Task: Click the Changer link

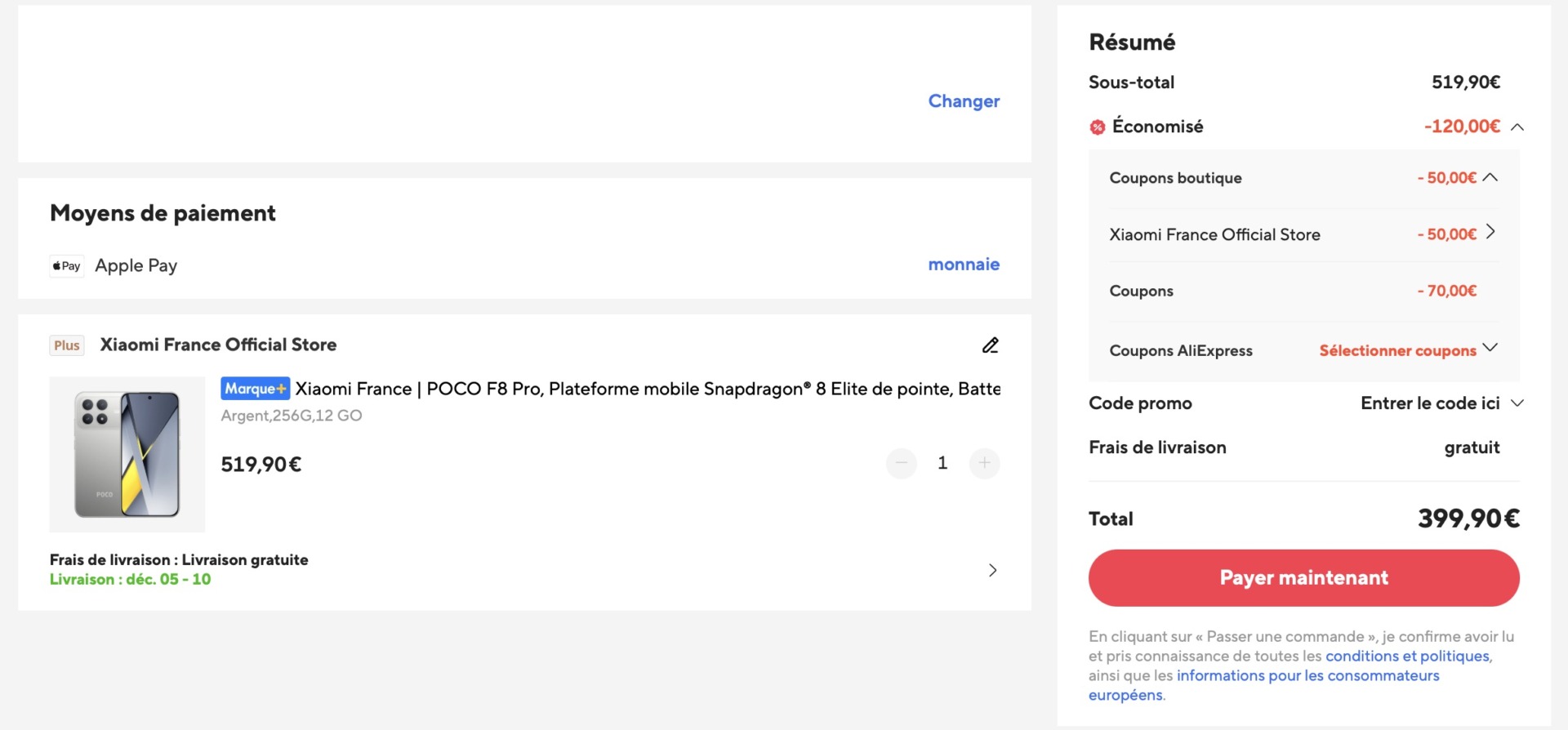Action: click(964, 101)
